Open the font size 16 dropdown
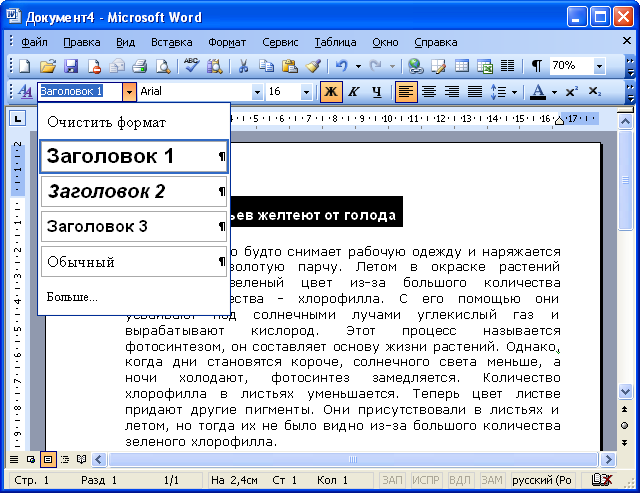The width and height of the screenshot is (640, 493). 306,92
